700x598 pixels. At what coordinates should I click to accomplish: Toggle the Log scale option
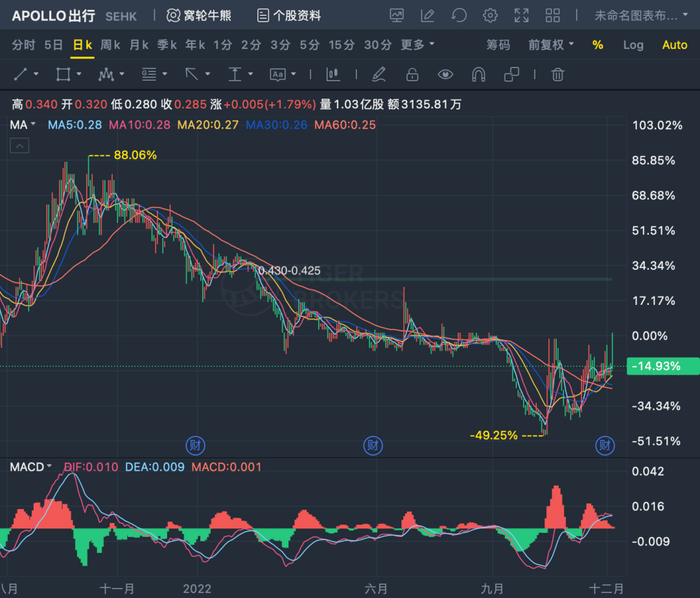[633, 45]
